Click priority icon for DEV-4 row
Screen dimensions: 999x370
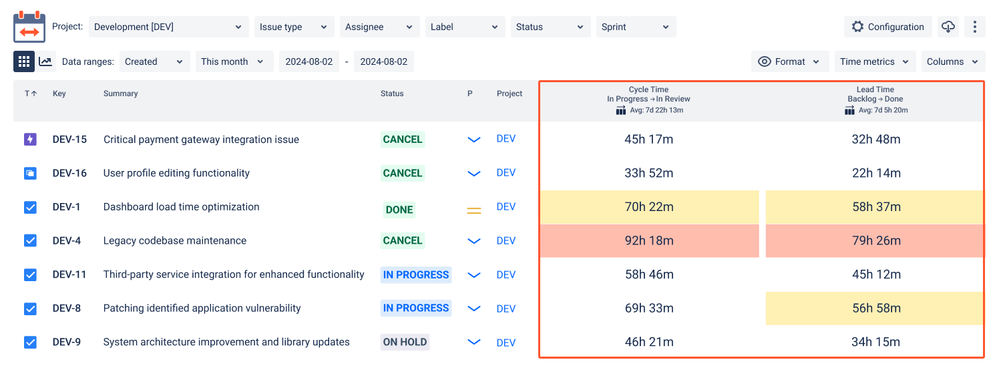(x=473, y=241)
